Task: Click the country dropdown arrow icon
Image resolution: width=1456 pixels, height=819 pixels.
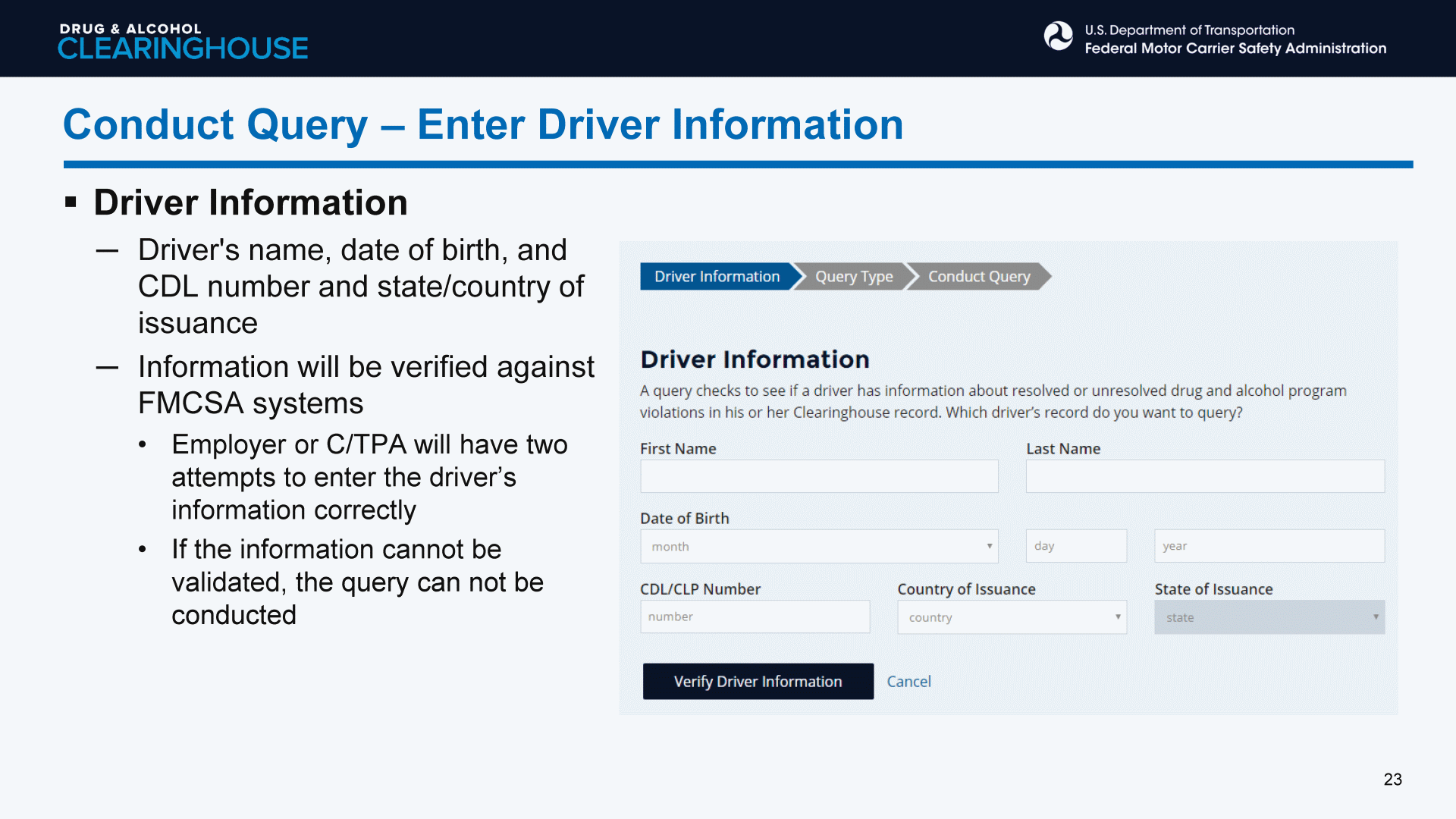Action: click(x=1117, y=617)
